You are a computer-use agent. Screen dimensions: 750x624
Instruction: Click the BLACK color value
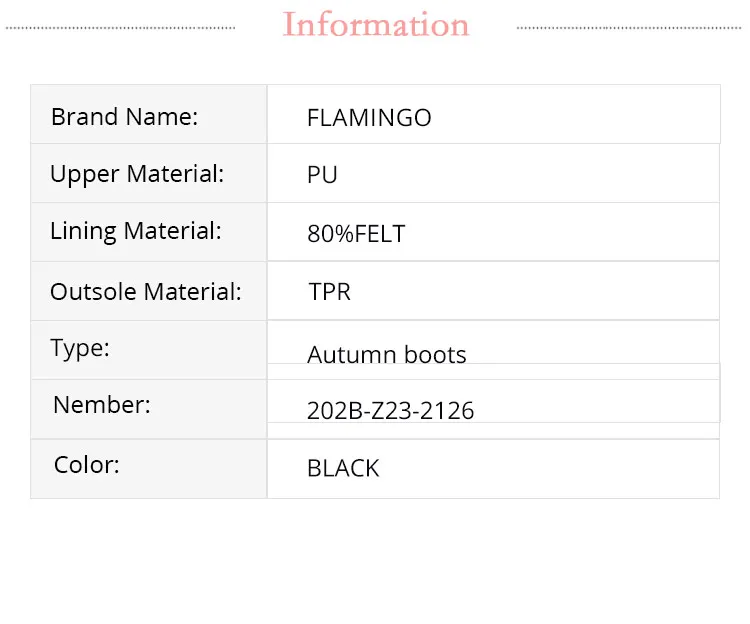click(343, 468)
